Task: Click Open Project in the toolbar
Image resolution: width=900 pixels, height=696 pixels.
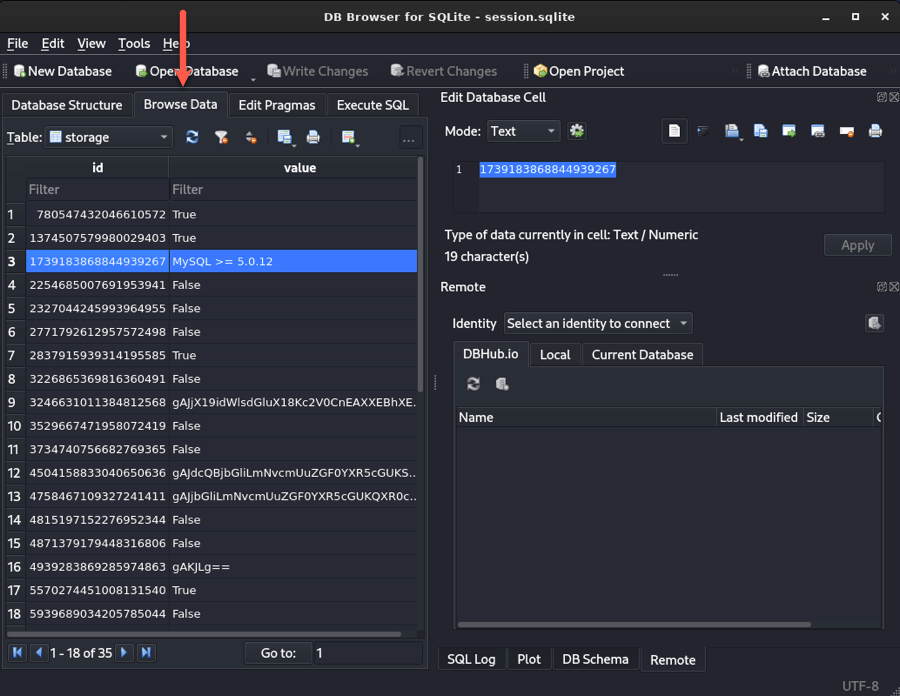Action: tap(579, 71)
